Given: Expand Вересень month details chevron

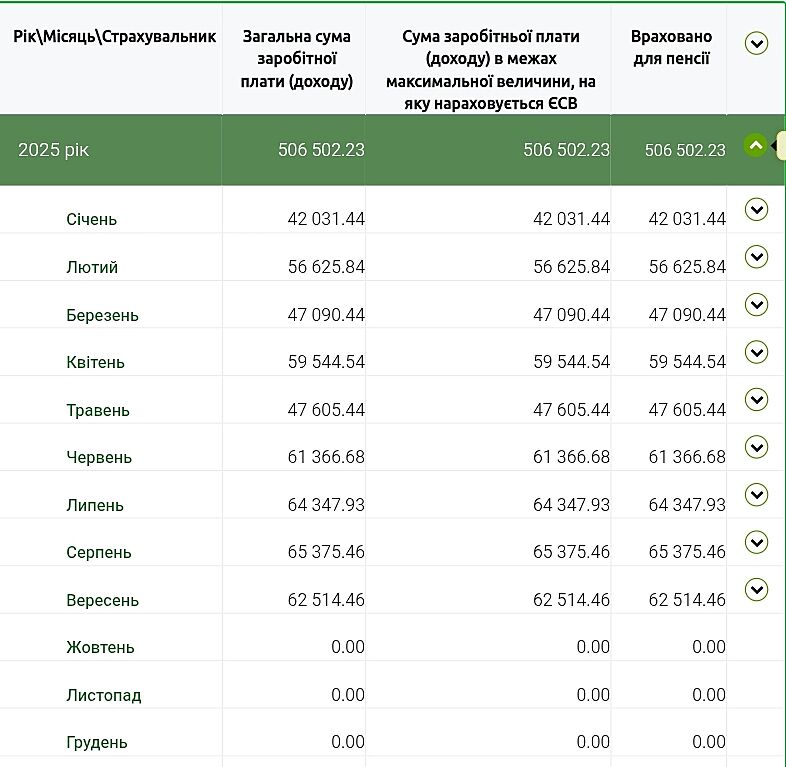Looking at the screenshot, I should tap(757, 590).
